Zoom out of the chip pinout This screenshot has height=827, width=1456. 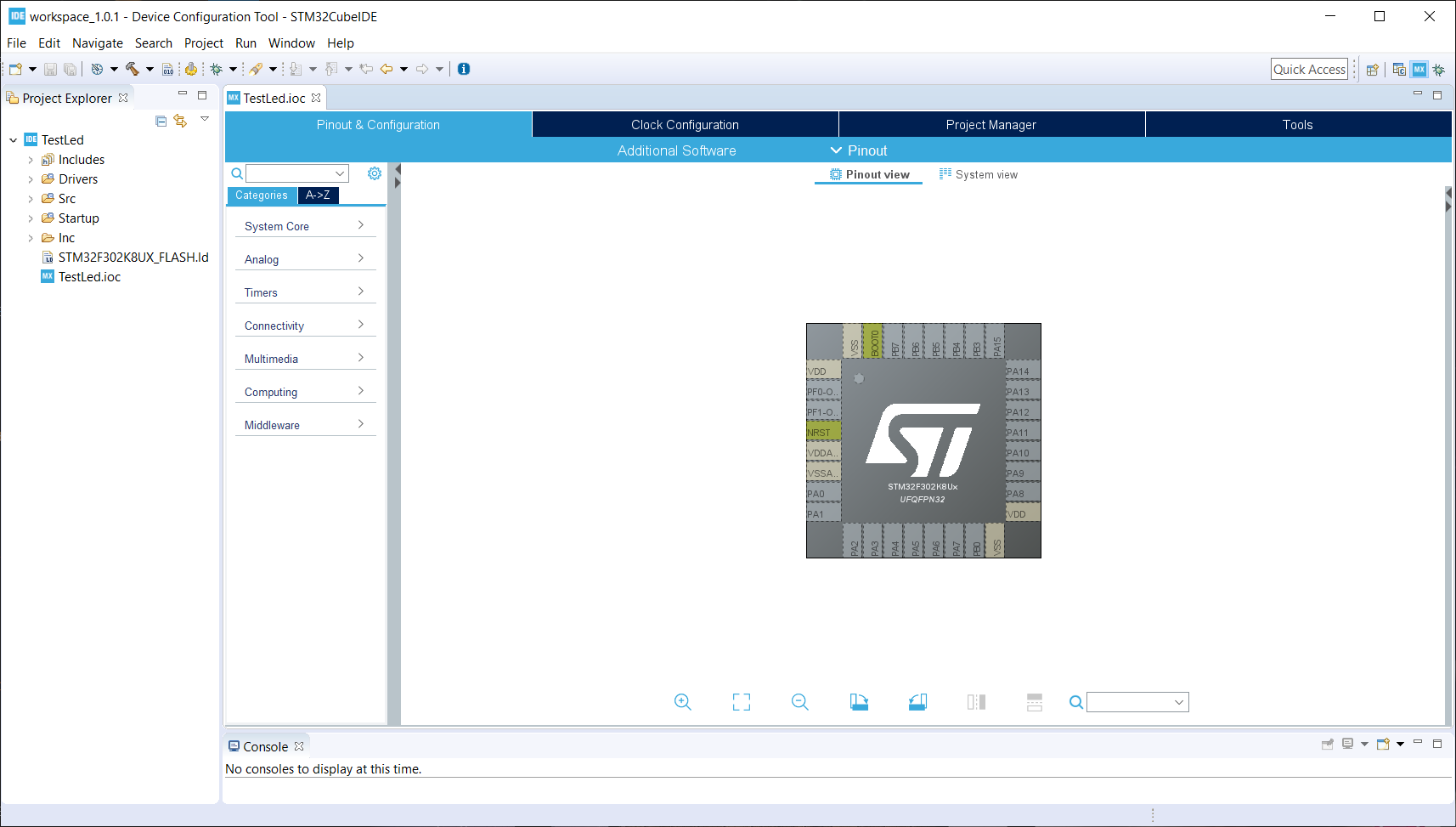coord(800,702)
